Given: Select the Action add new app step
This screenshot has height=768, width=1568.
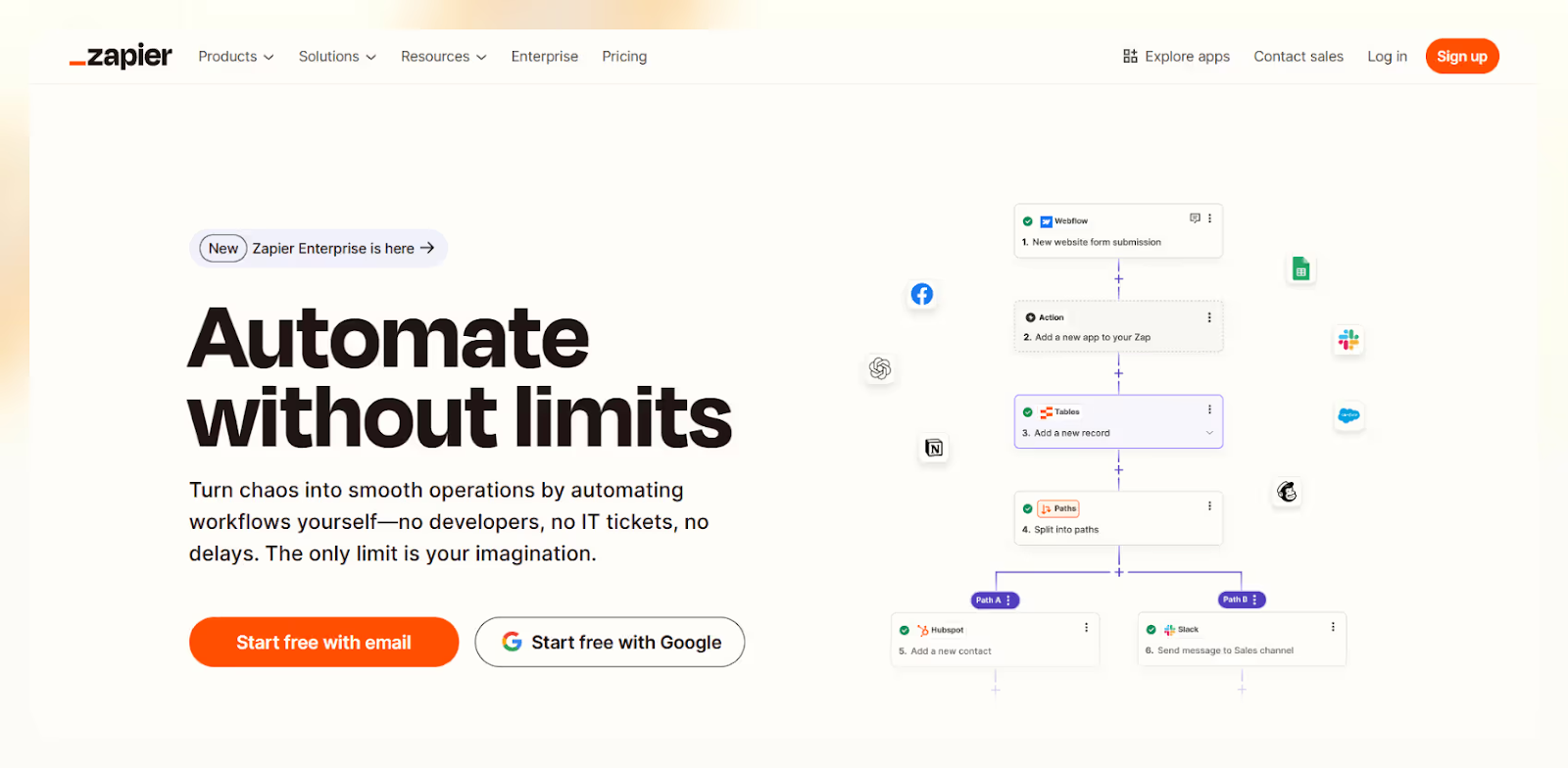Looking at the screenshot, I should click(1118, 326).
